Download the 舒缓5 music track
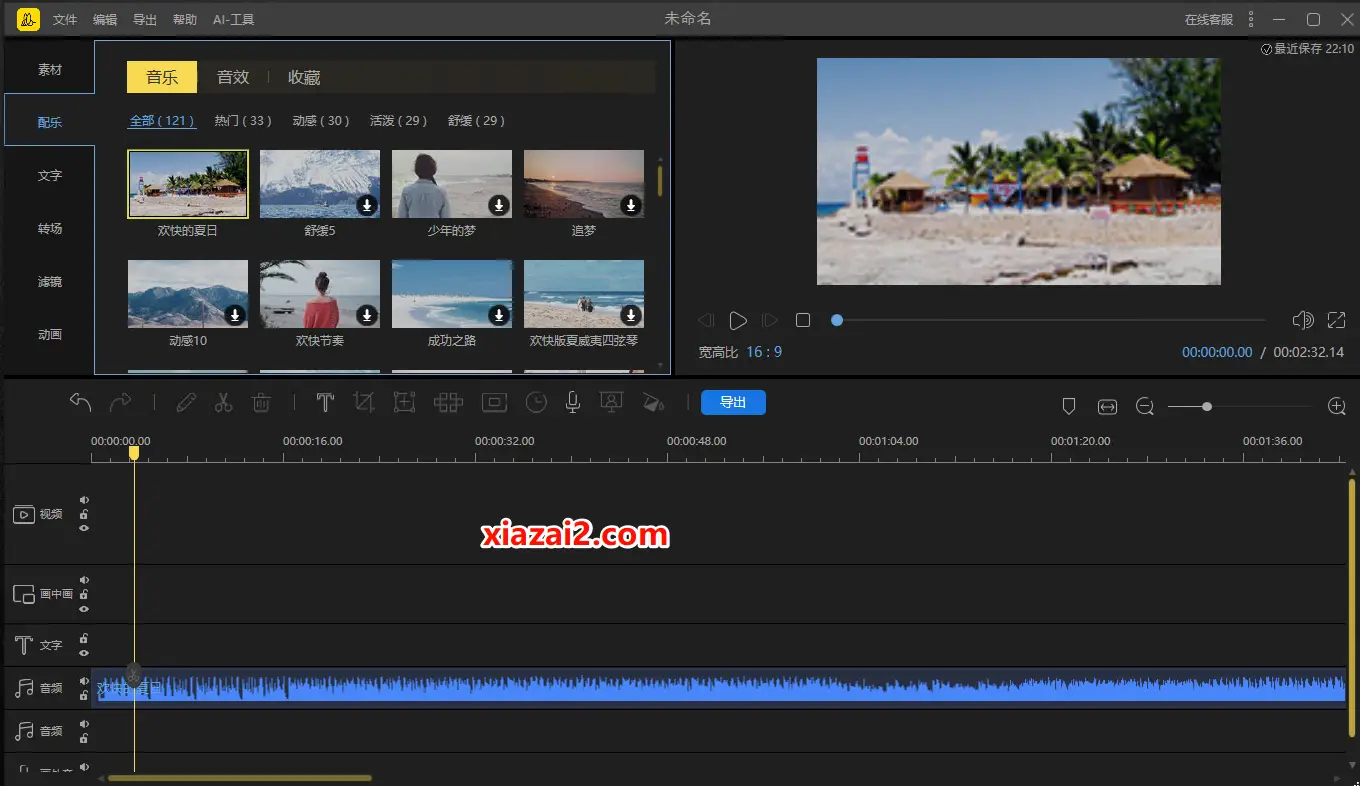 click(x=367, y=205)
